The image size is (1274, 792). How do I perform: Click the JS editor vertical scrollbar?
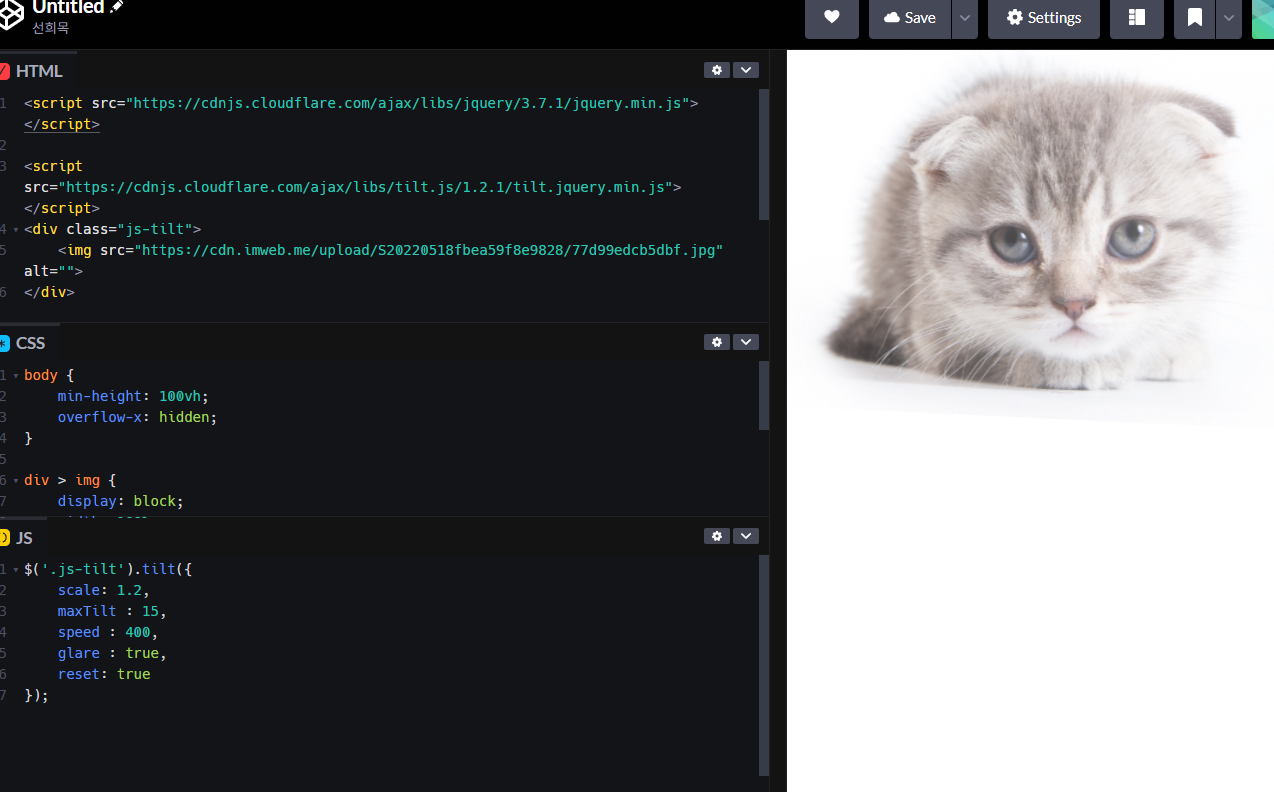[764, 665]
